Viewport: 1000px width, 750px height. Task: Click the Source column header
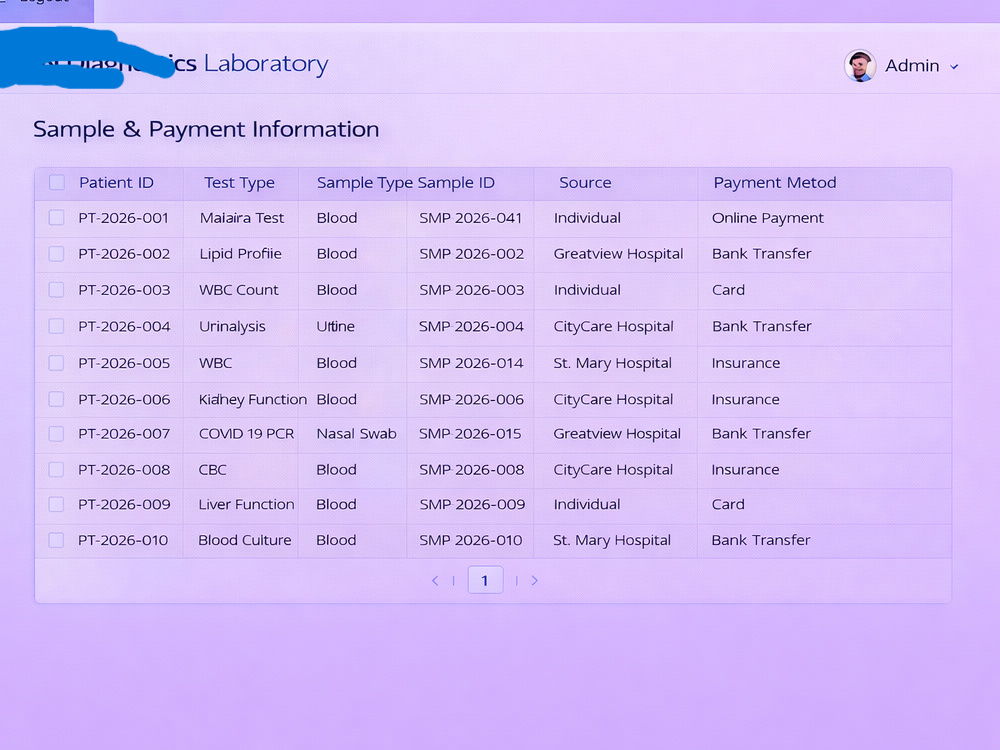(x=585, y=182)
